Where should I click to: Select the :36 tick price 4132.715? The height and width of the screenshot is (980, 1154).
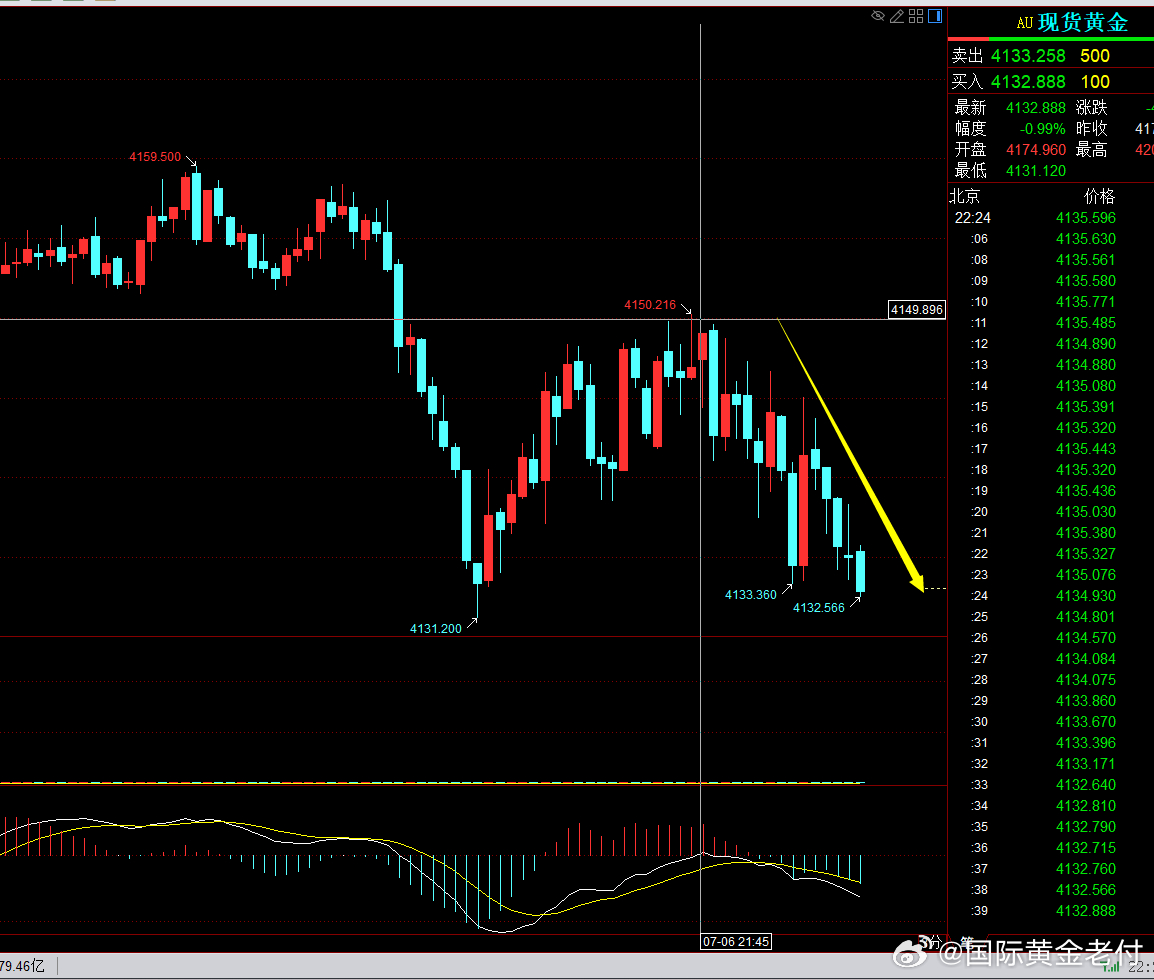[x=1086, y=848]
